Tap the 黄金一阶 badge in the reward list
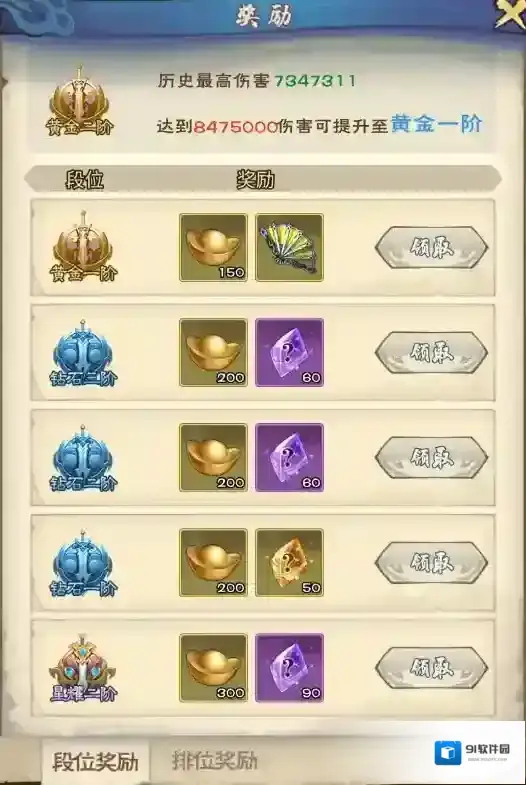This screenshot has height=785, width=526. point(83,247)
